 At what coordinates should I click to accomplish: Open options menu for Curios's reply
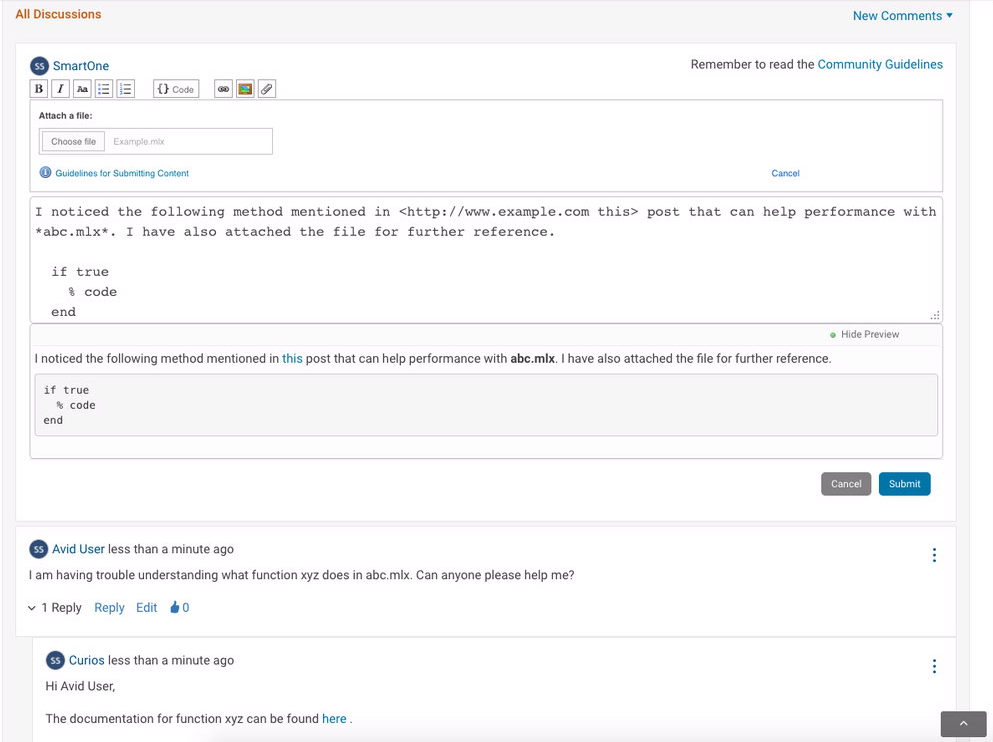point(934,666)
